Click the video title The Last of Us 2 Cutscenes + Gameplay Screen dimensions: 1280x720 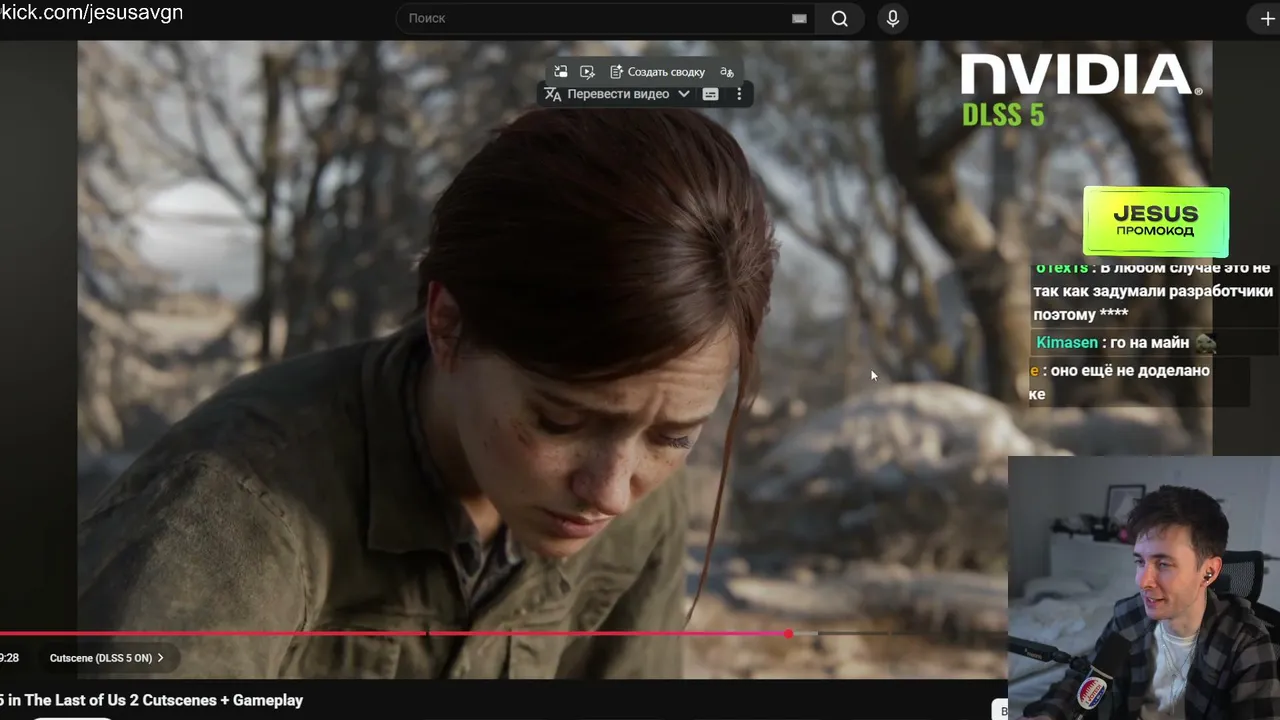coord(152,700)
